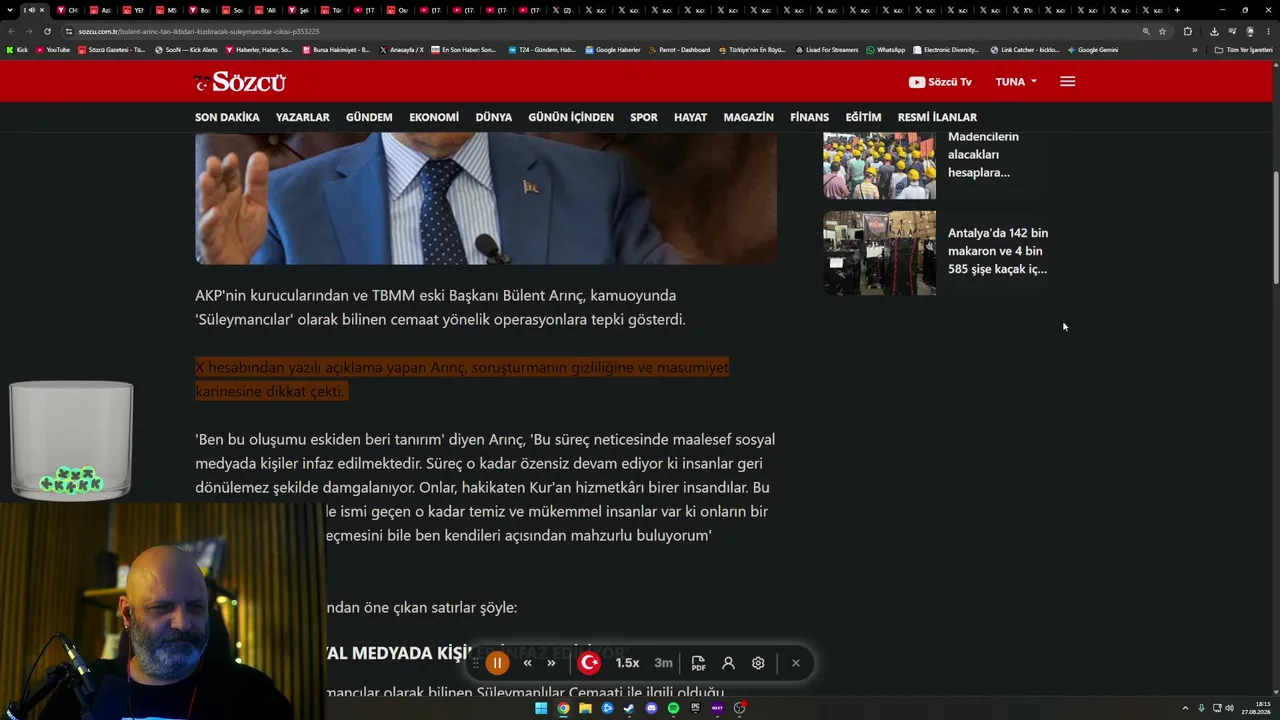Show more bookmarks via overflow chevron
The image size is (1280, 720).
(x=1194, y=50)
